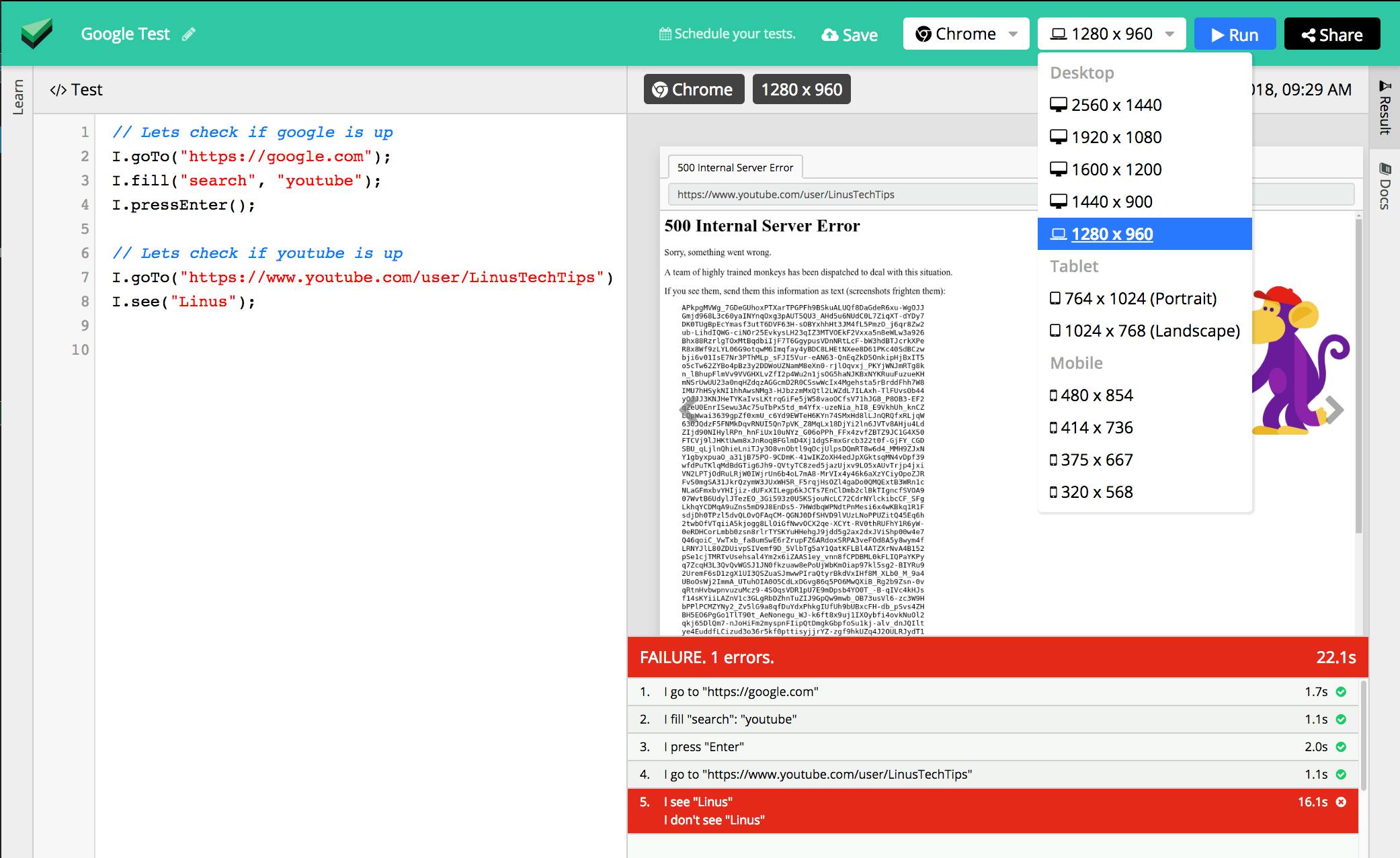Select 1600 x 1200 desktop resolution
Image resolution: width=1400 pixels, height=858 pixels.
1145,169
